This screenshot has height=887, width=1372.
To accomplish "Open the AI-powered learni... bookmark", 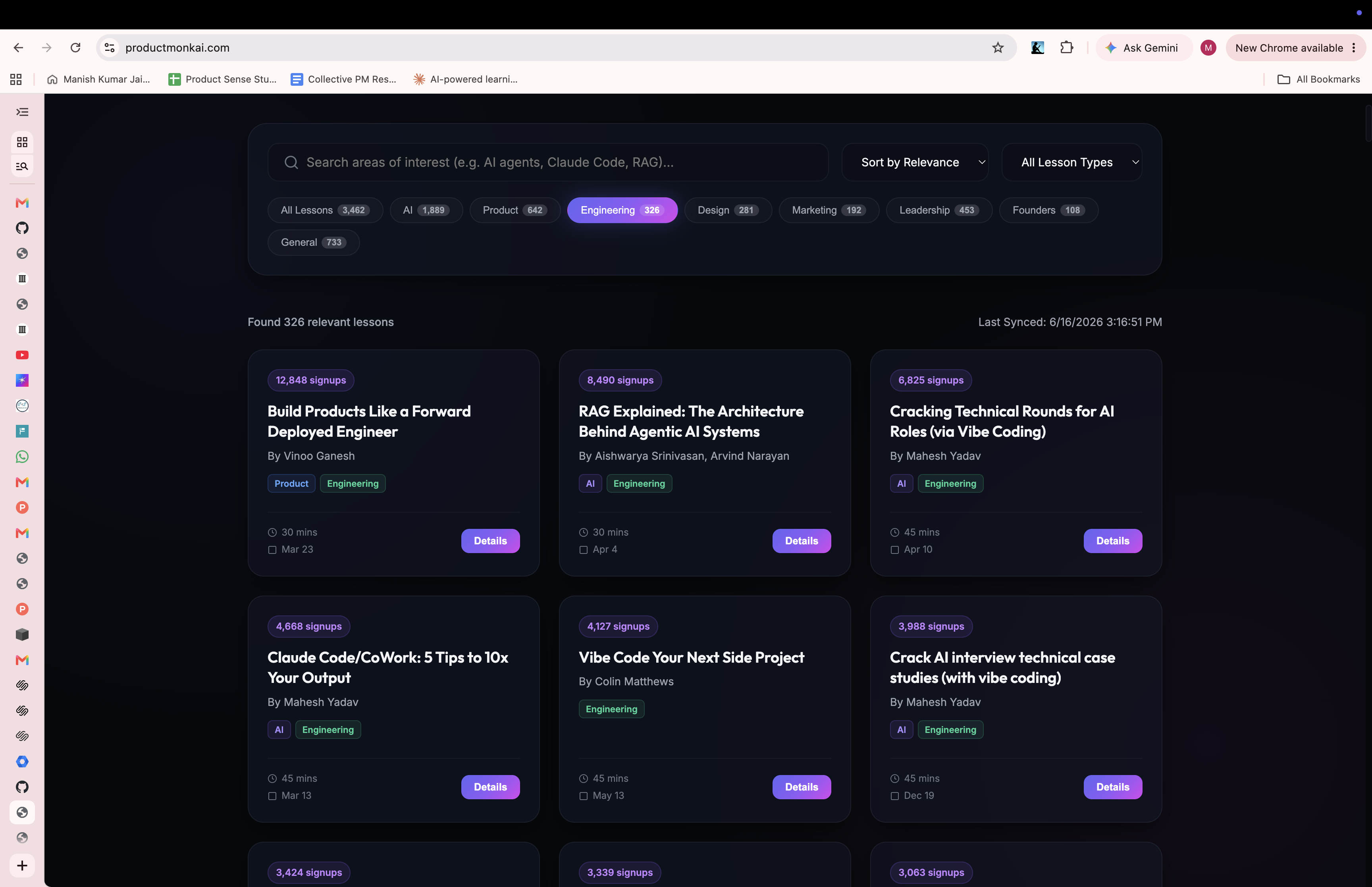I will 465,79.
